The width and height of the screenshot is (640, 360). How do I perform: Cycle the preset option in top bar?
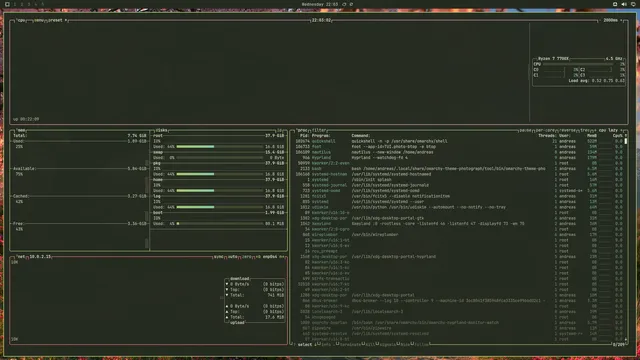click(x=55, y=20)
